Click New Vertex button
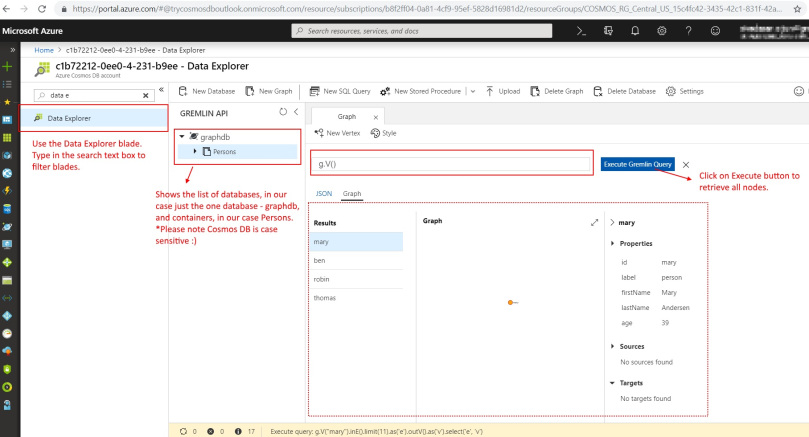 337,133
